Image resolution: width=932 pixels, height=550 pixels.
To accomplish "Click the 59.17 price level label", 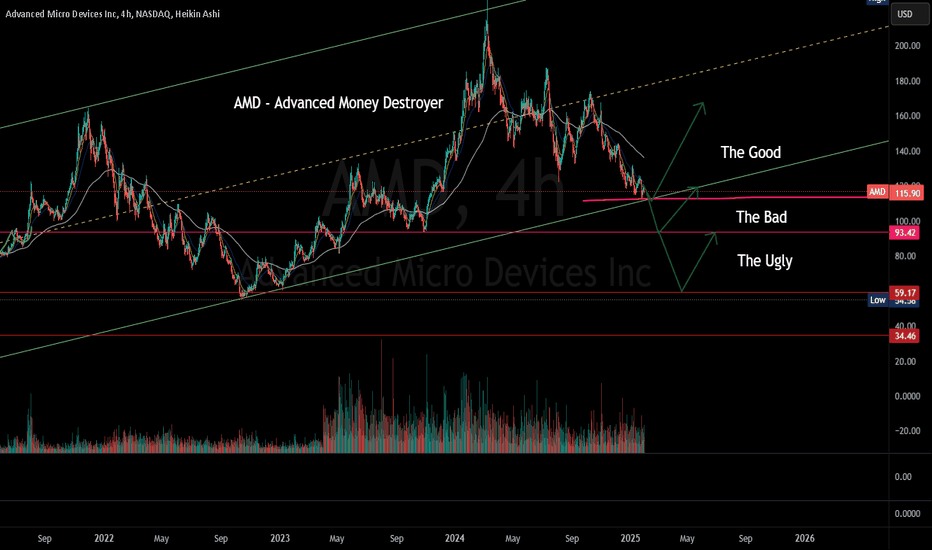I will 905,293.
